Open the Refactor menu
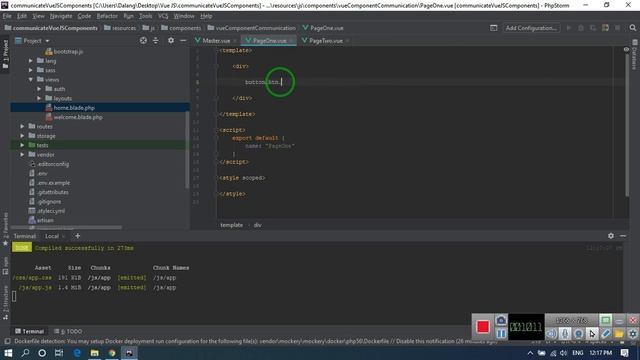The image size is (640, 360). 107,16
